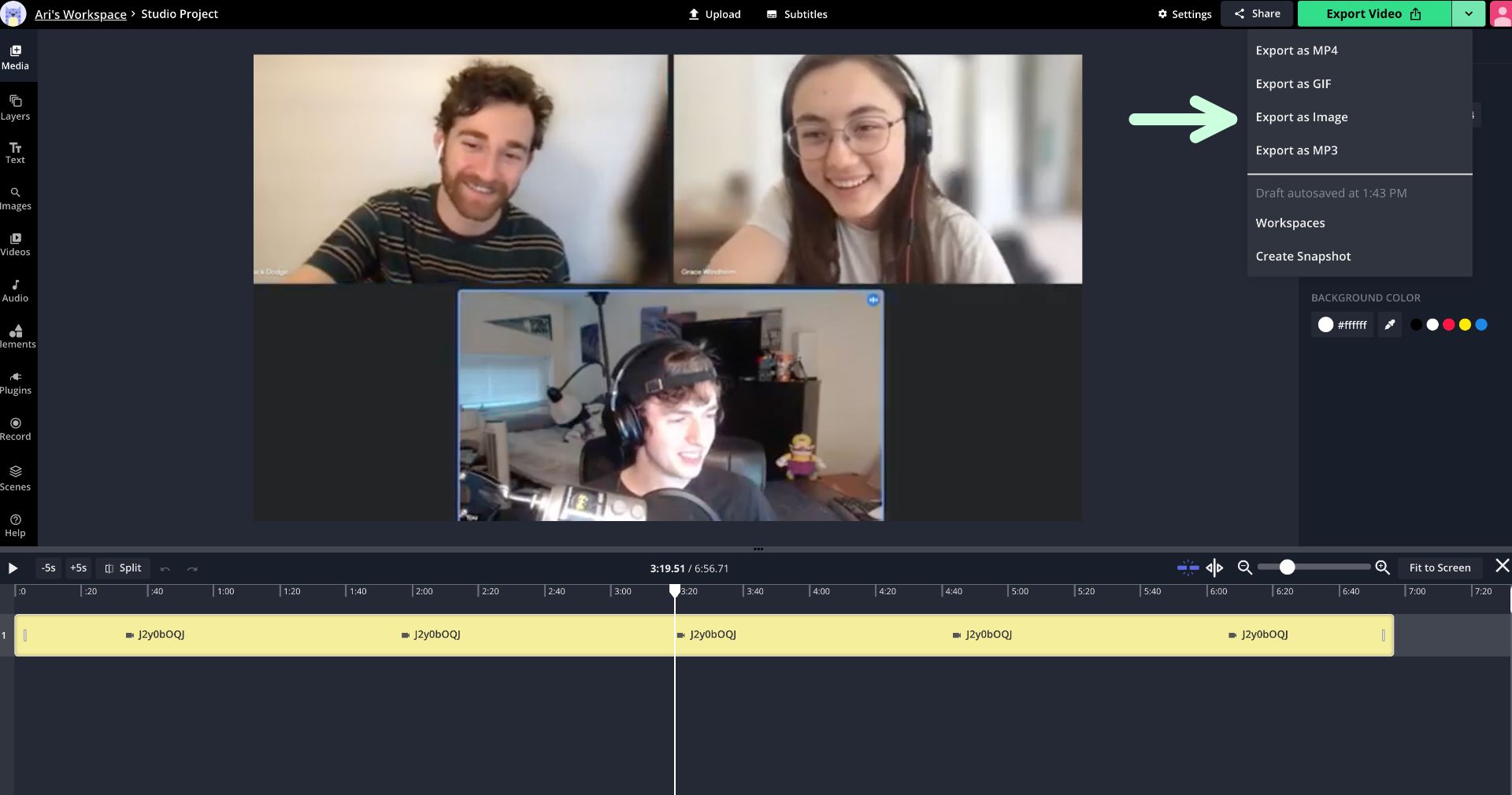Screen dimensions: 1512x795
Task: Click the timeline zoom in magnifier
Action: (x=1382, y=568)
